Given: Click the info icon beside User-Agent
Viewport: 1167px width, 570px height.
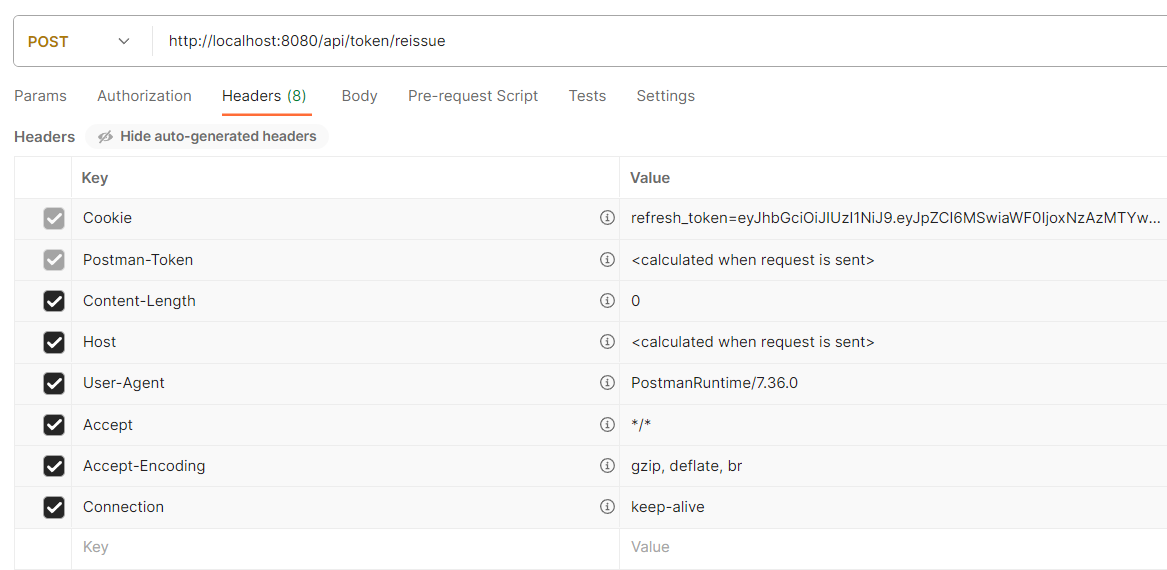Looking at the screenshot, I should pyautogui.click(x=607, y=383).
